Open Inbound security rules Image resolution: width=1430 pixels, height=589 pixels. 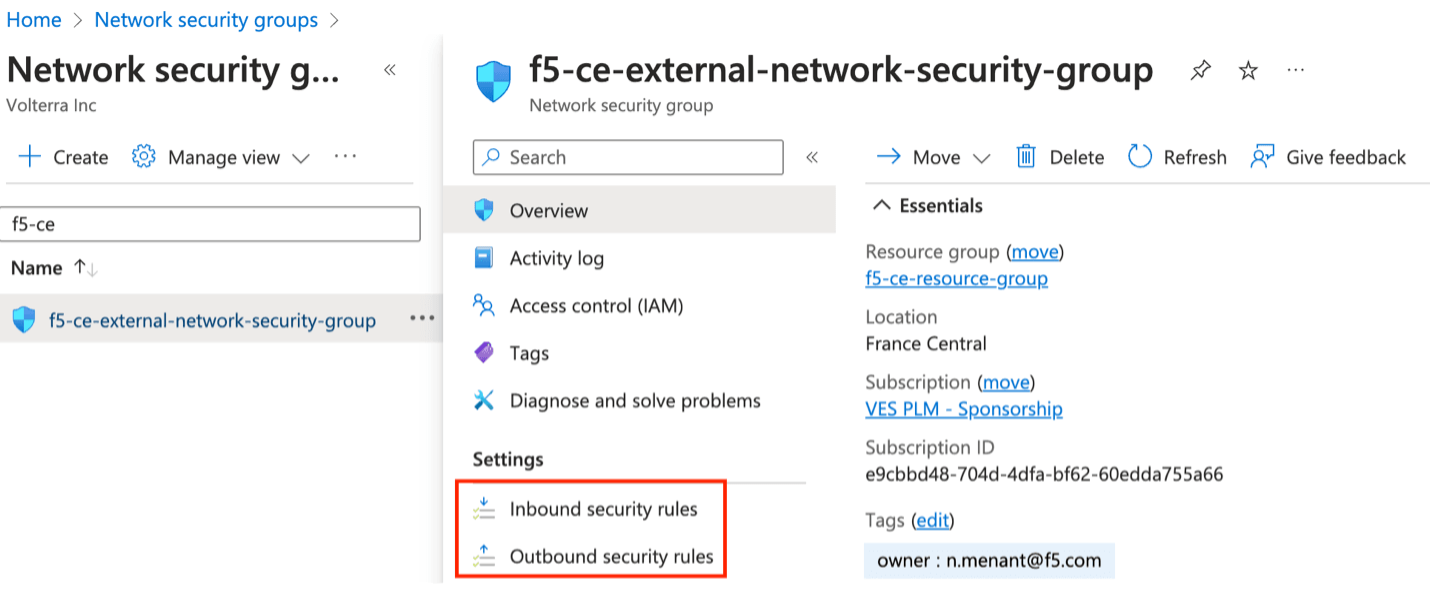(604, 509)
